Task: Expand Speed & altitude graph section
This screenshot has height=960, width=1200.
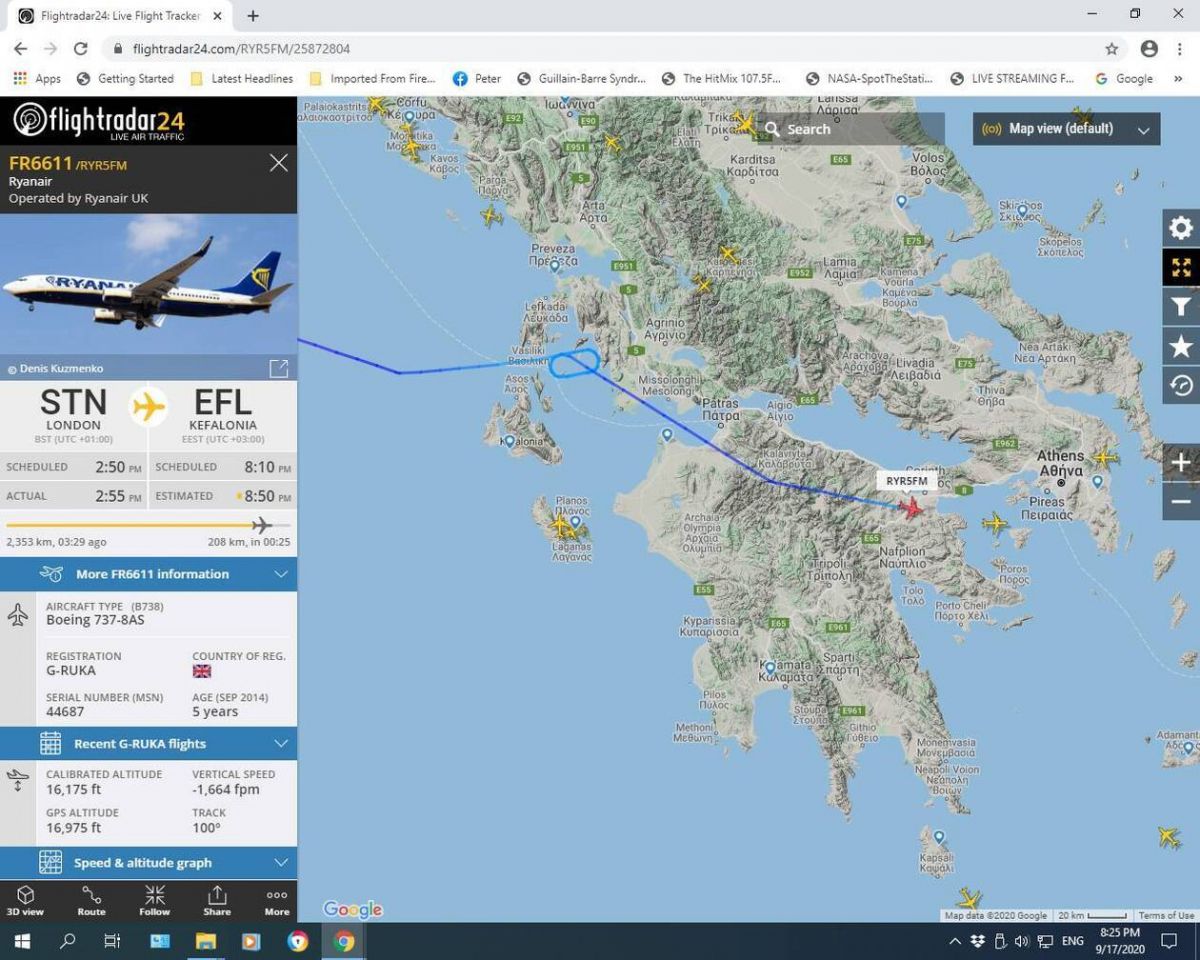Action: tap(149, 863)
